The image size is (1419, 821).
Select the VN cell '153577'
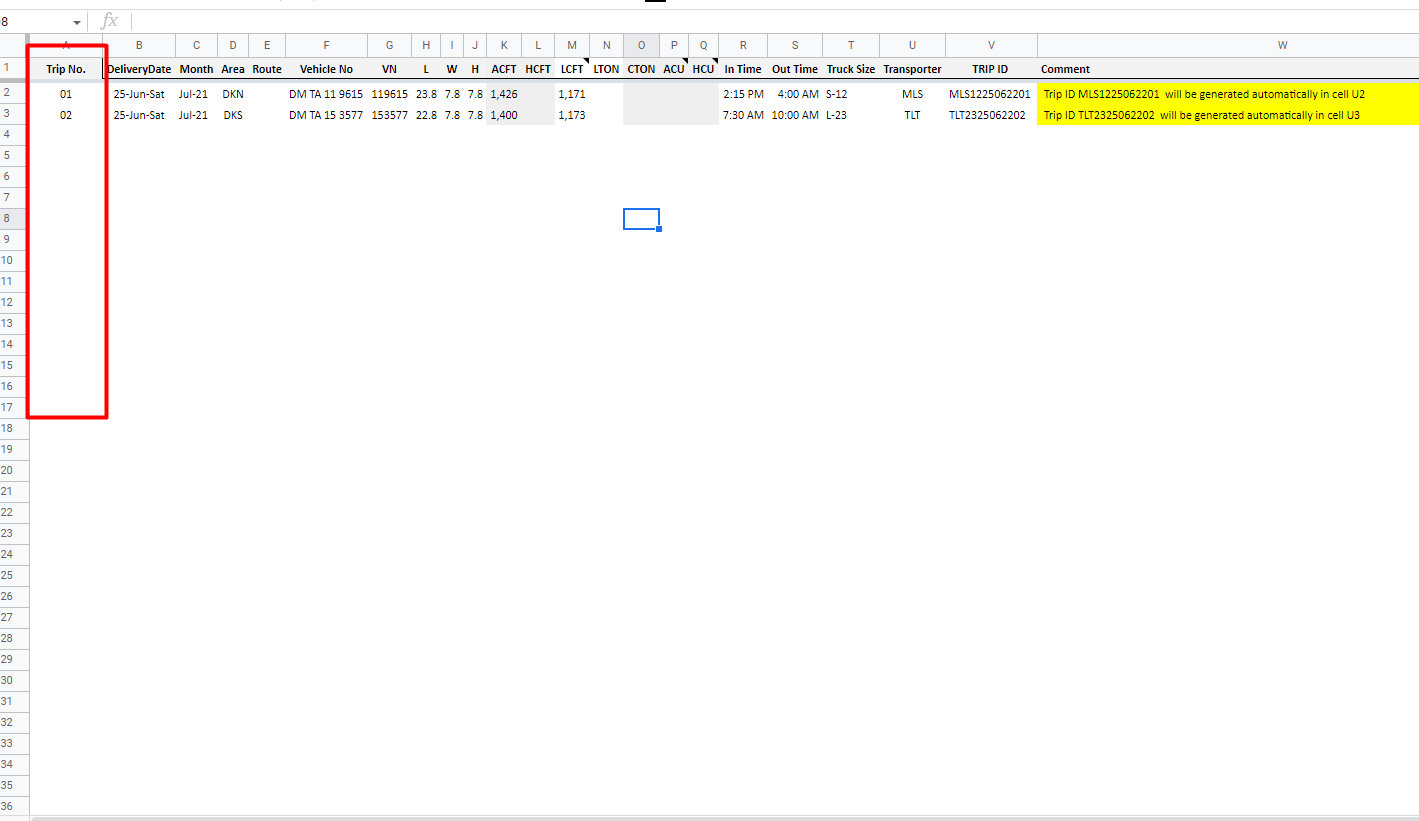[389, 115]
